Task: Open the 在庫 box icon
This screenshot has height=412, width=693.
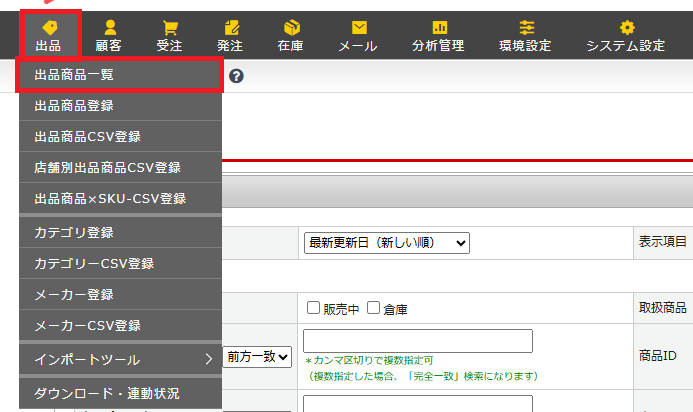Action: pos(291,28)
